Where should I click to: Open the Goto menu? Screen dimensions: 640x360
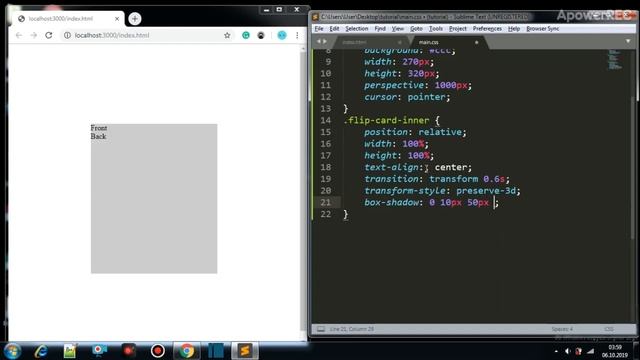(416, 29)
